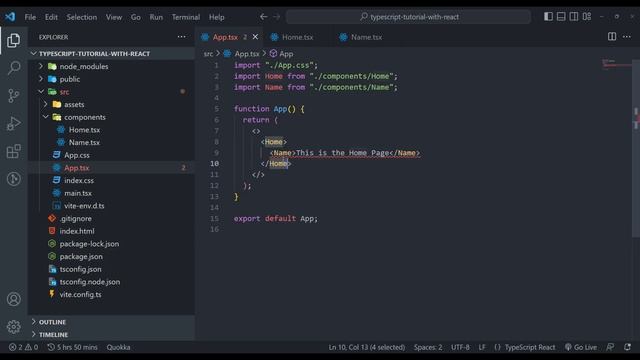Screen dimensions: 640x360
Task: Open the Selection menu
Action: 82,17
